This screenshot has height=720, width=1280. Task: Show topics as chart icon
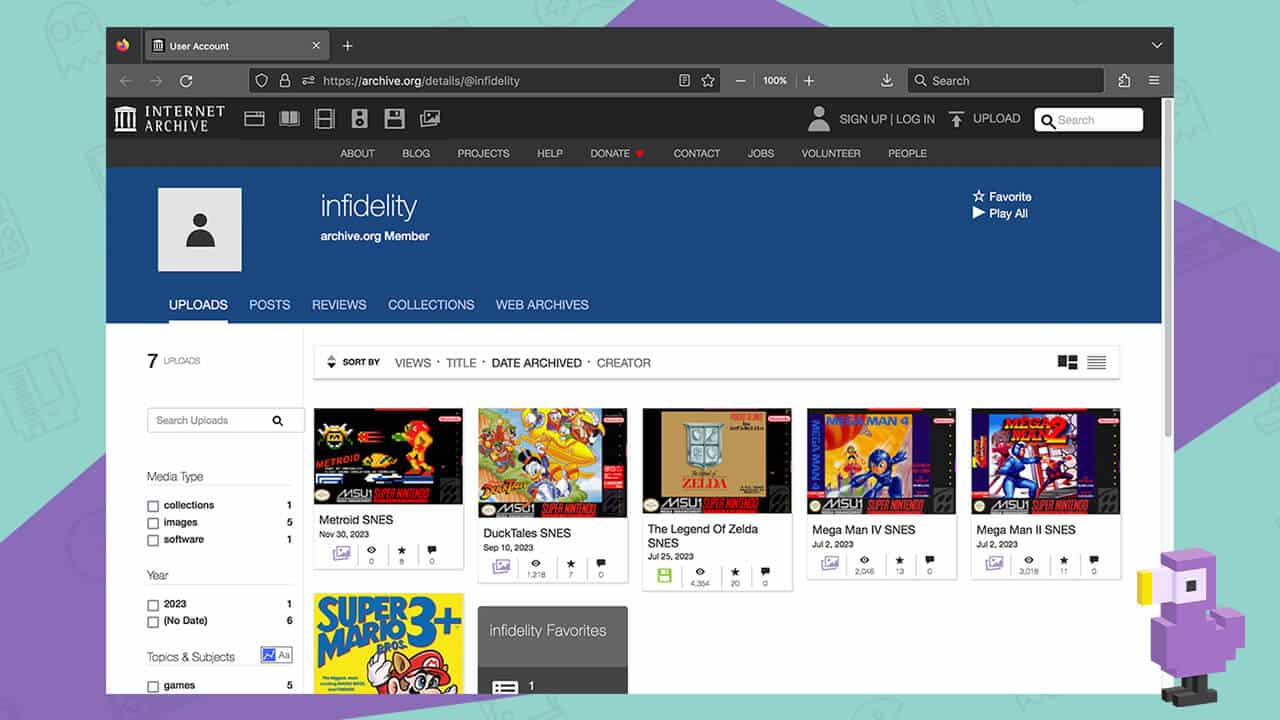tap(269, 655)
